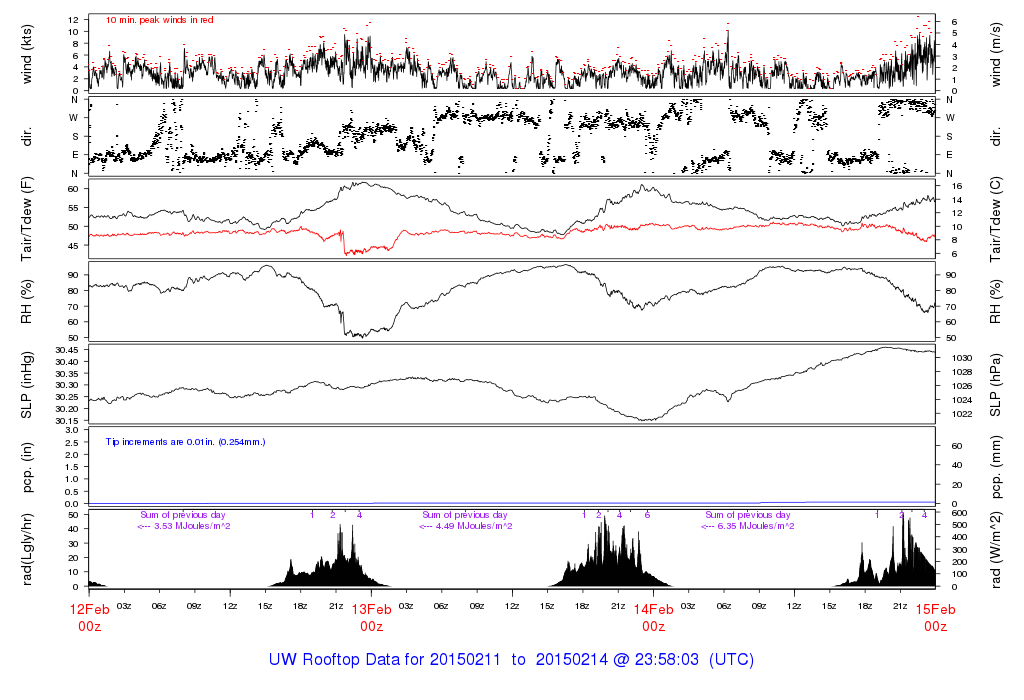Select the 13Feb 00z date marker
The image size is (1024, 700).
pos(371,617)
